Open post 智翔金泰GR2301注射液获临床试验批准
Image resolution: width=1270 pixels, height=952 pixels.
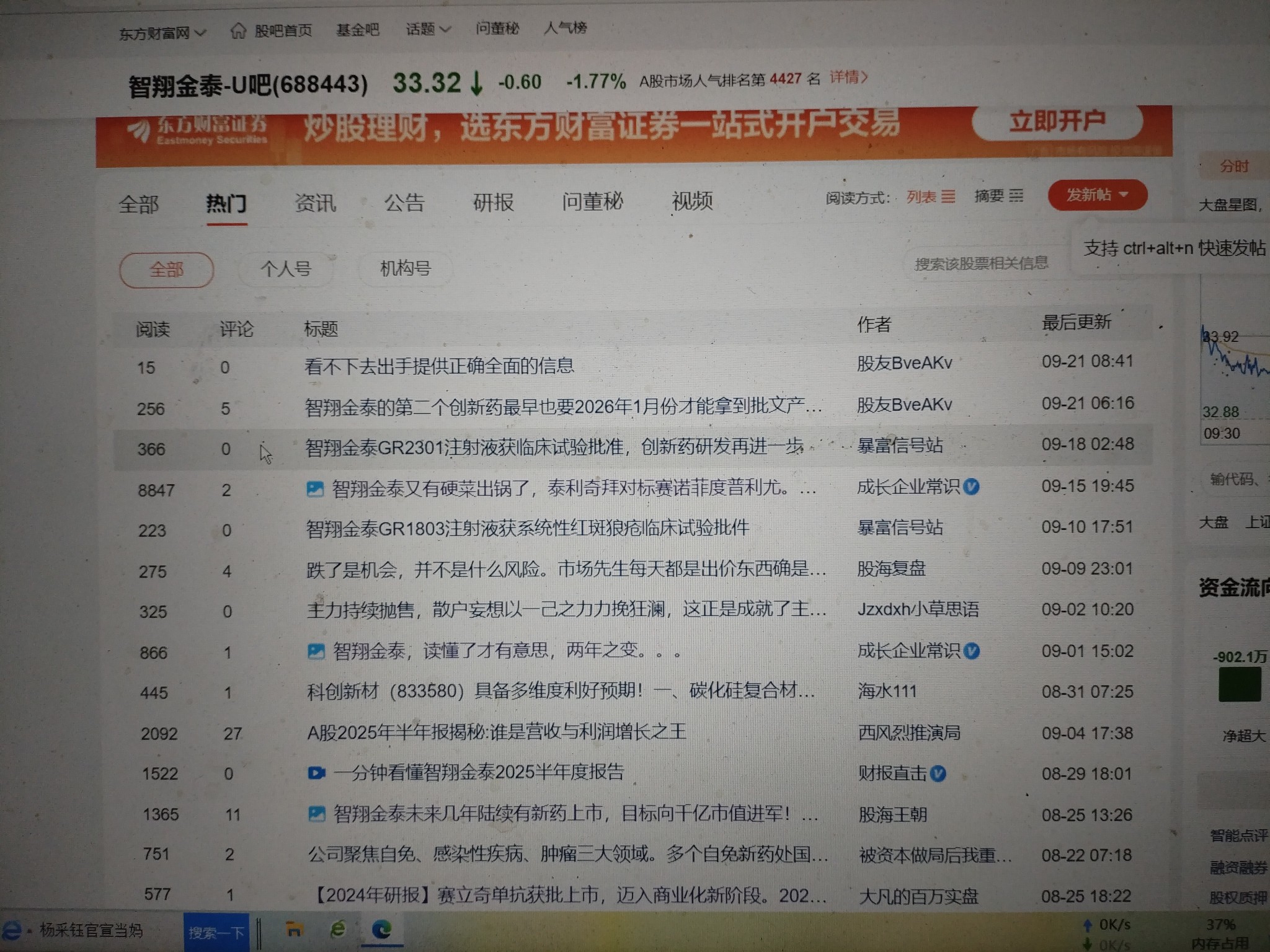click(555, 447)
